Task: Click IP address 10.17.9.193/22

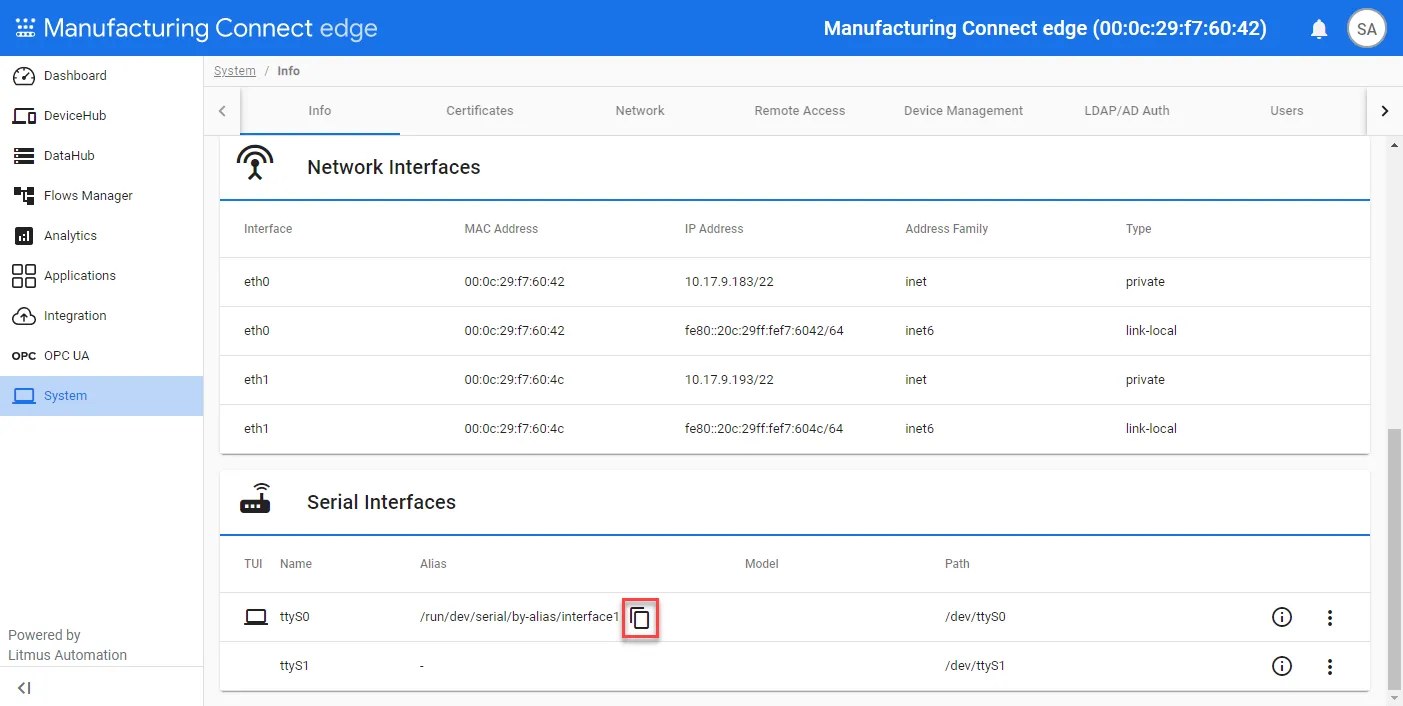Action: (729, 380)
